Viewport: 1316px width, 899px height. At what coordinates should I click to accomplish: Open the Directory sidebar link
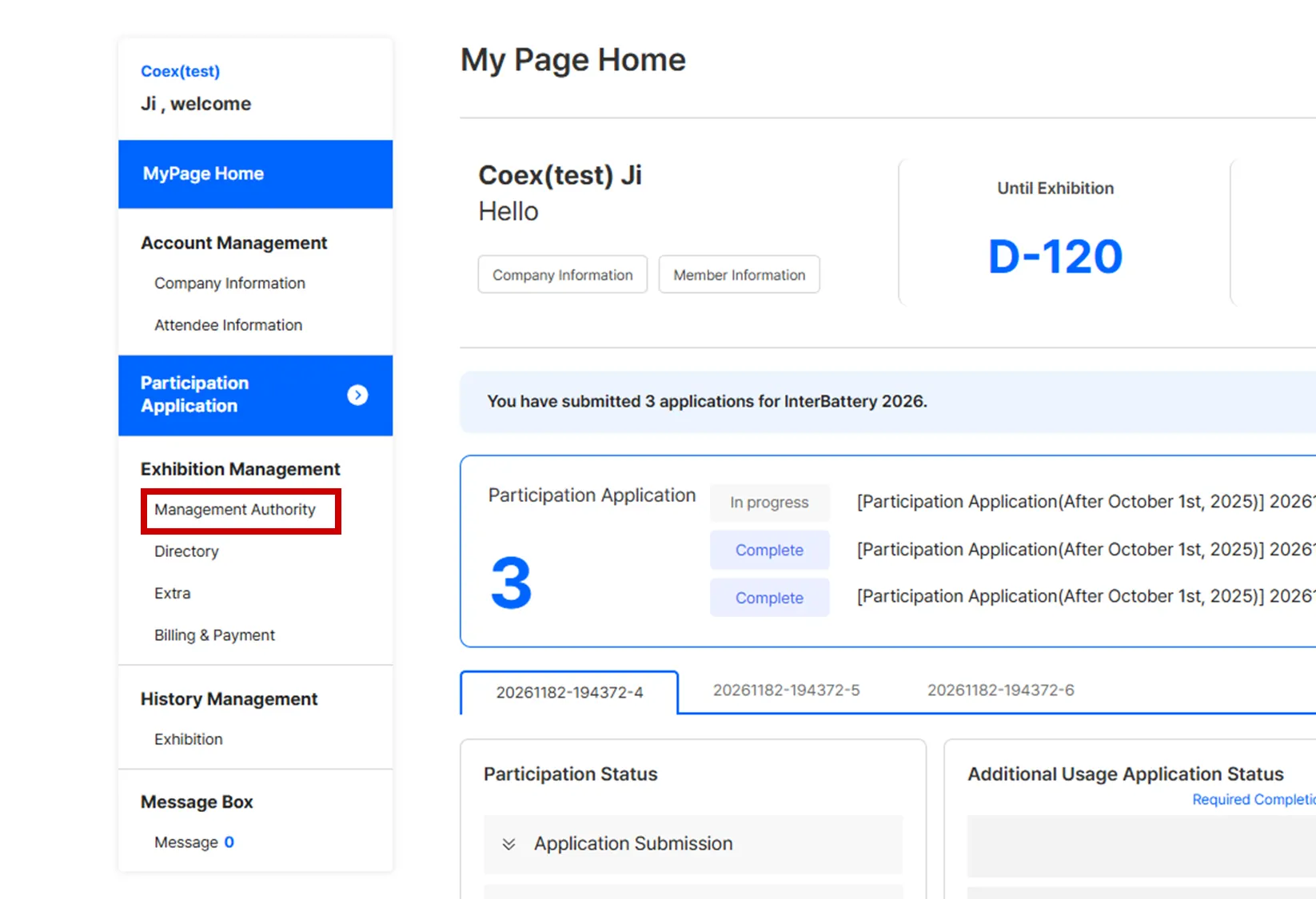click(186, 551)
